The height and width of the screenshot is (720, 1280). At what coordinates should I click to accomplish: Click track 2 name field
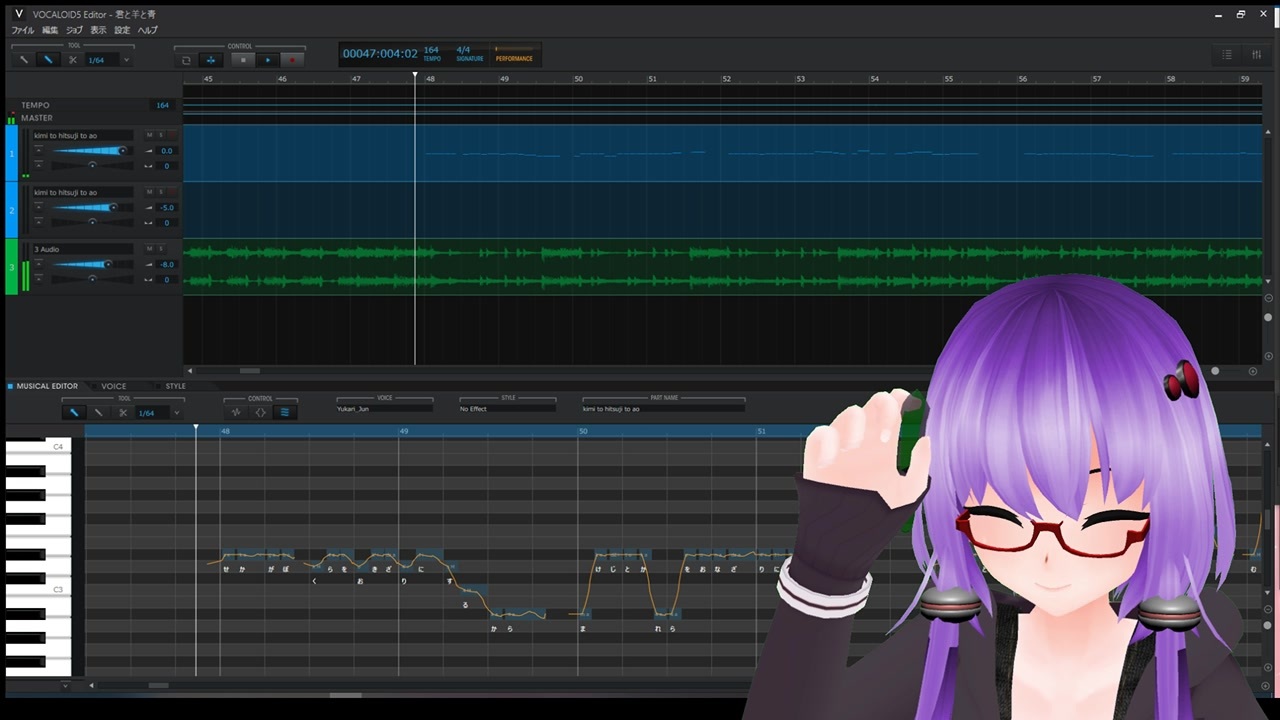pyautogui.click(x=82, y=192)
